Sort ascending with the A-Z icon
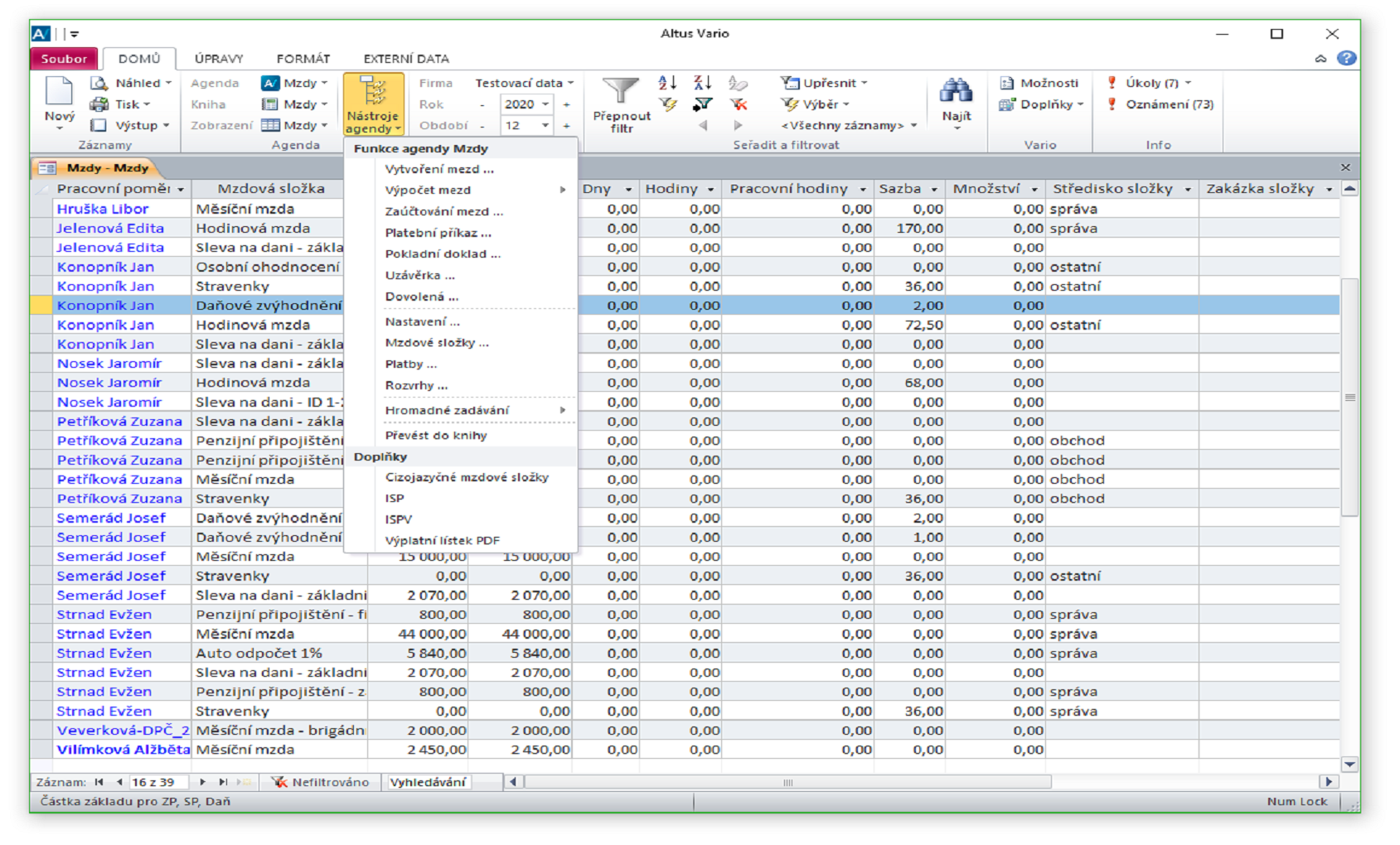Screen dimensions: 1400x845 [x=667, y=83]
